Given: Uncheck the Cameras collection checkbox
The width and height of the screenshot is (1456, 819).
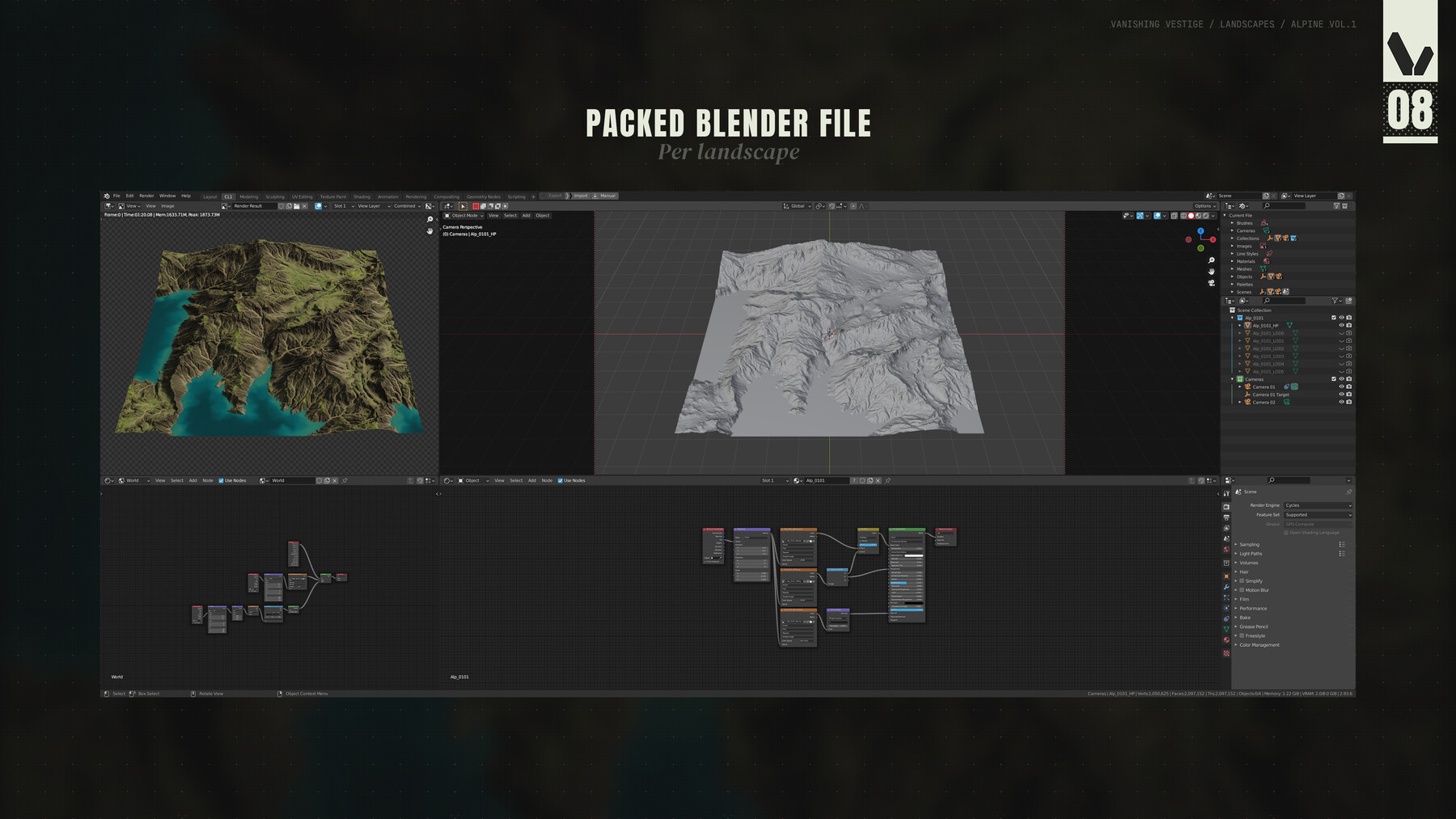Looking at the screenshot, I should 1334,378.
